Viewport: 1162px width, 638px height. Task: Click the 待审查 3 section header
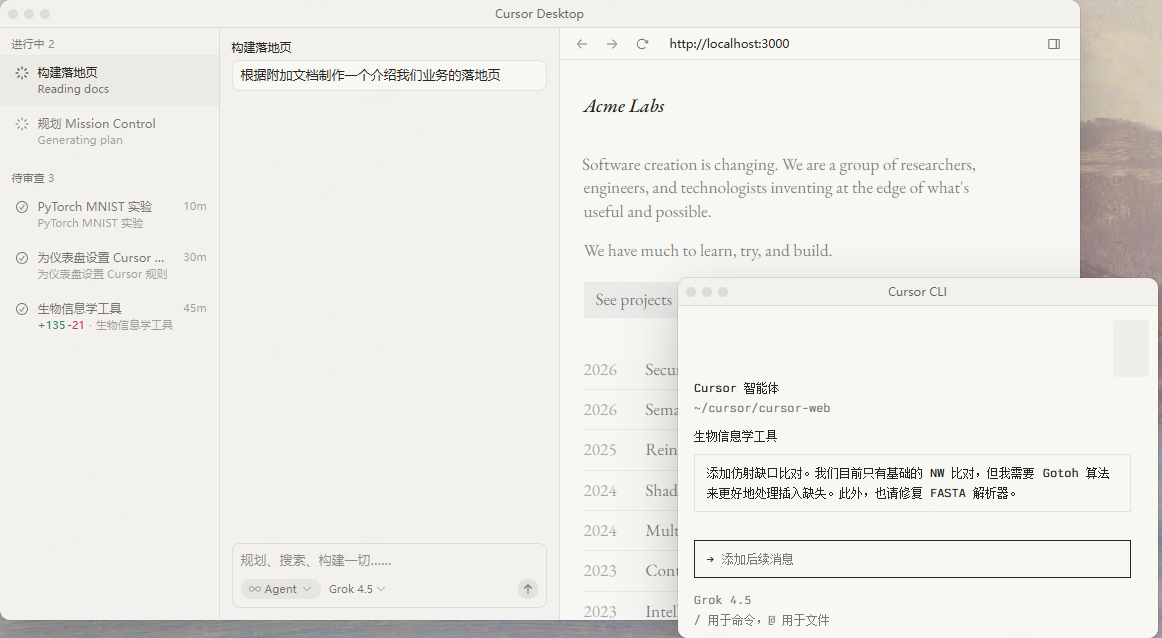(33, 178)
